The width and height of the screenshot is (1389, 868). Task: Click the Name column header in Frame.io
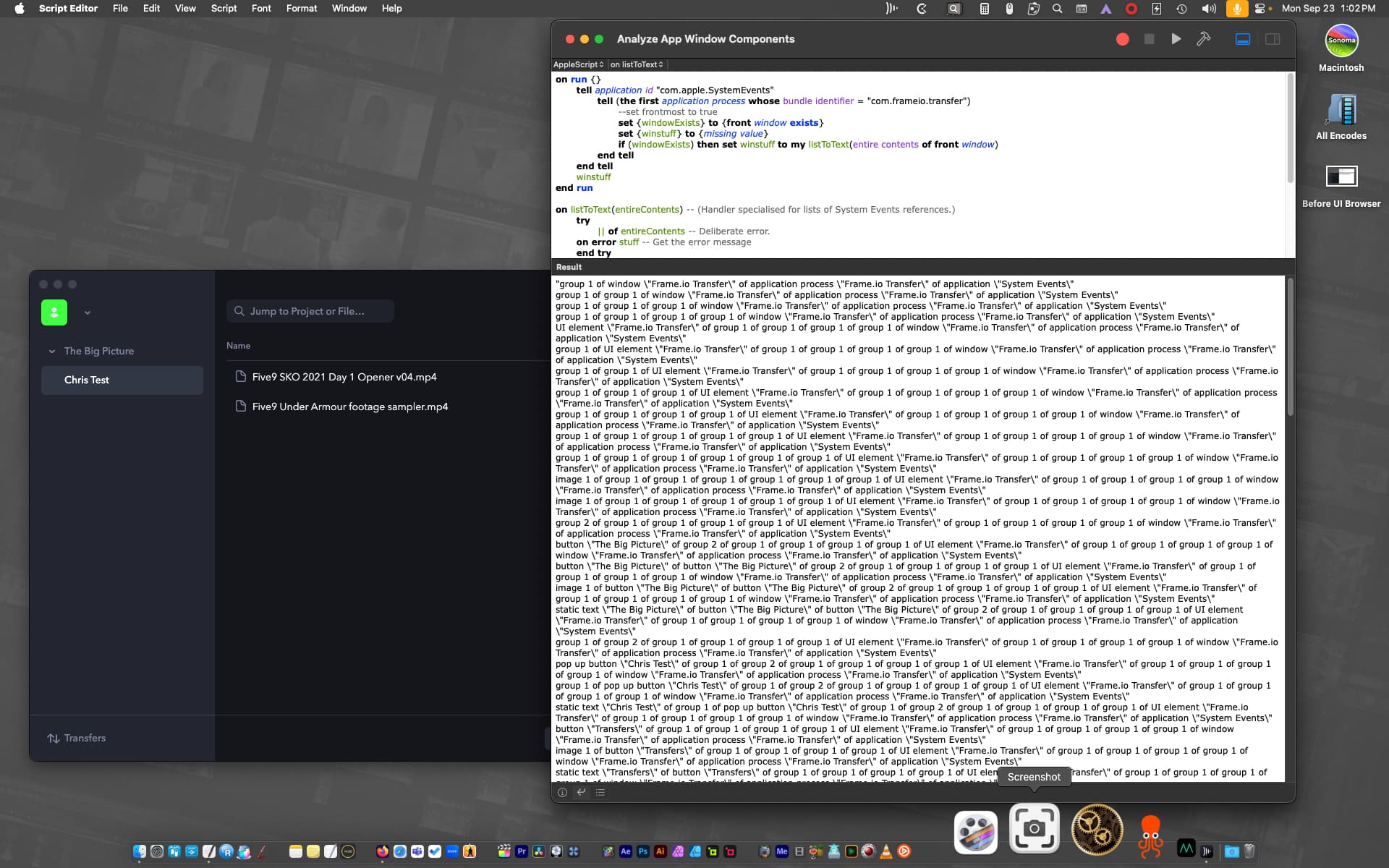tap(238, 346)
